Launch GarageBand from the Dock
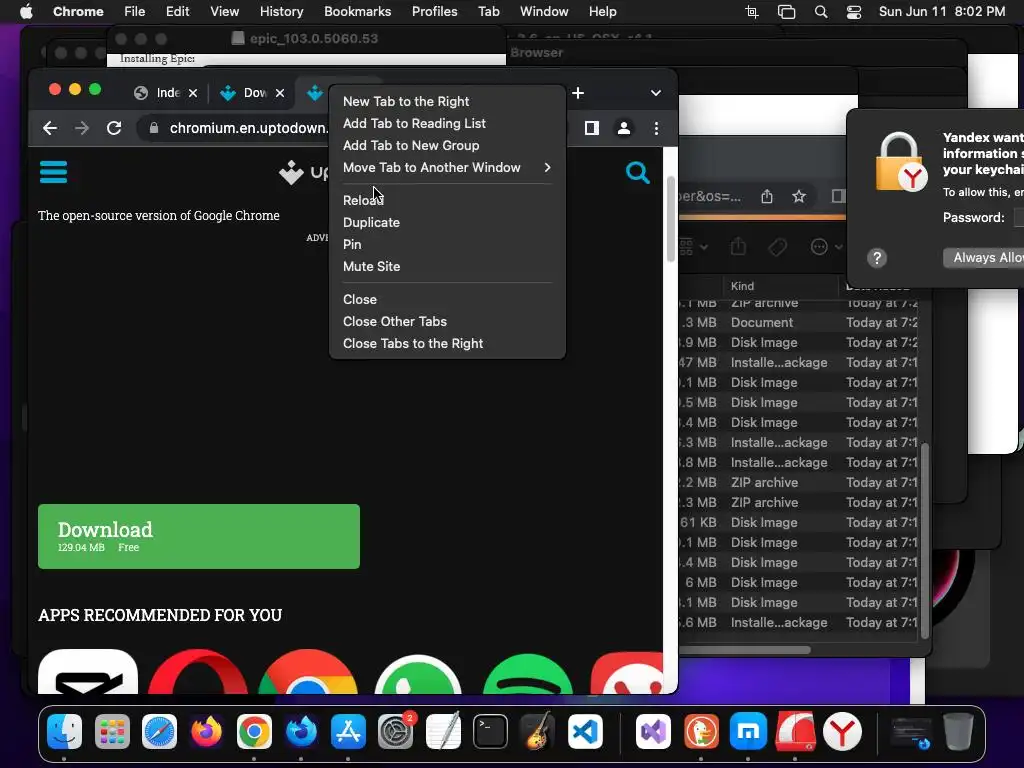1024x768 pixels. point(537,731)
